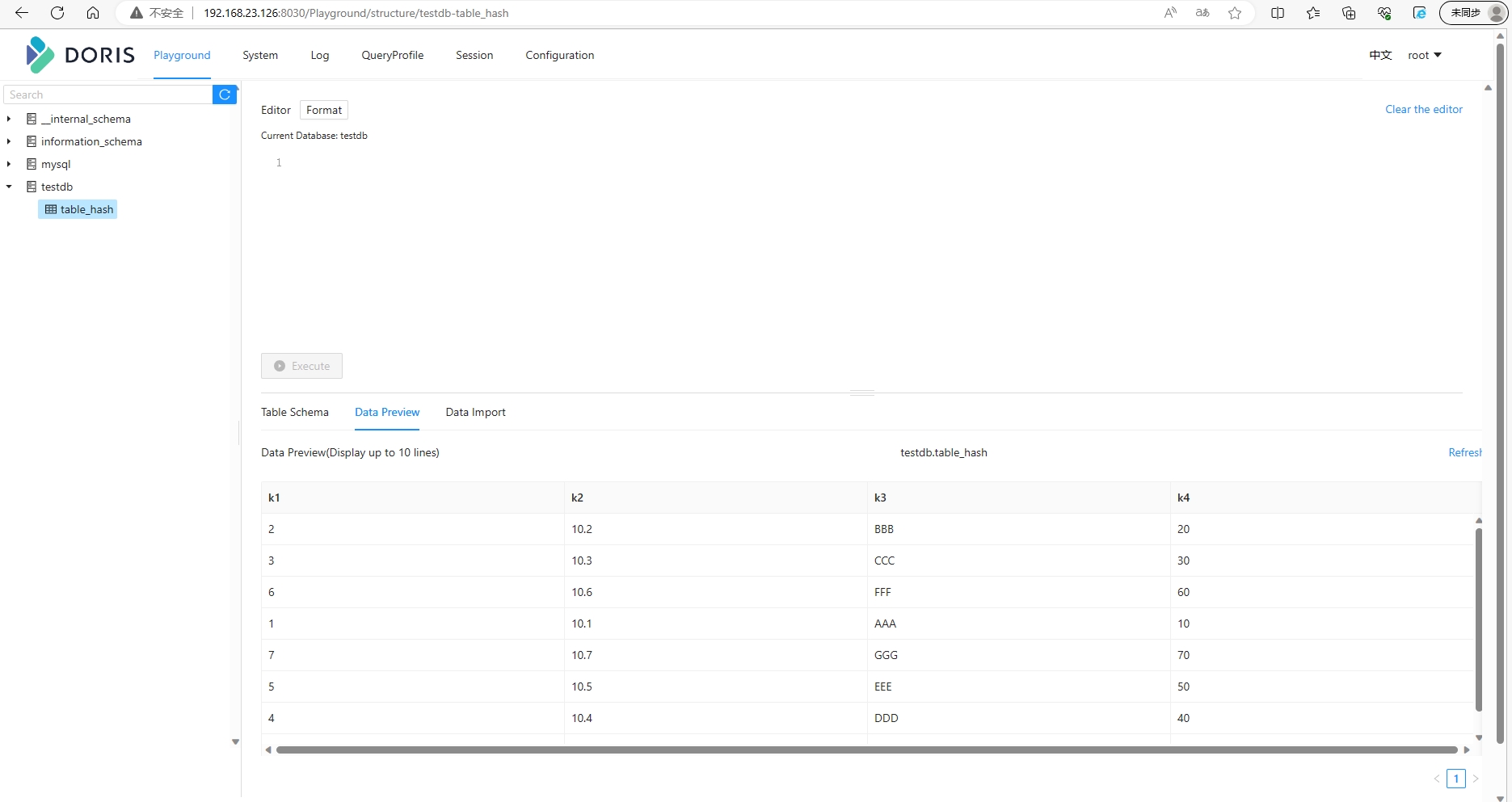Open favorites list icon

(1313, 13)
